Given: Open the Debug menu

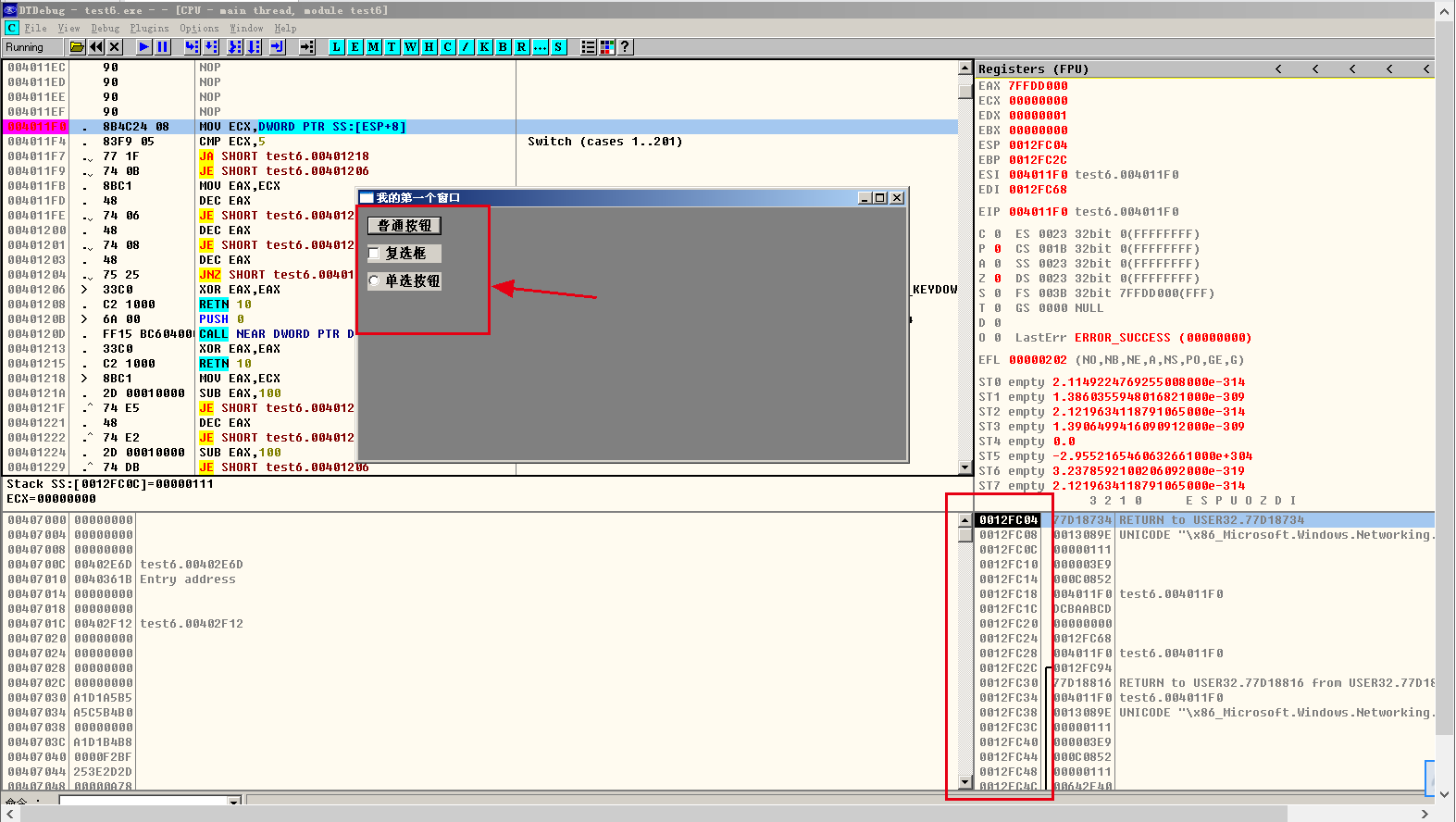Looking at the screenshot, I should [x=106, y=29].
